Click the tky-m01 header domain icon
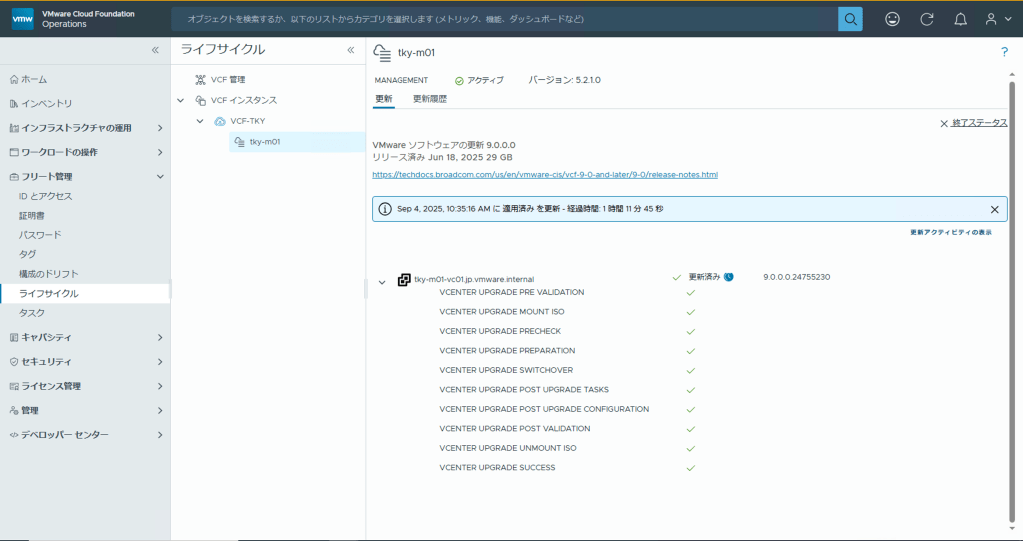Screen dimensions: 1023x541 pos(382,53)
